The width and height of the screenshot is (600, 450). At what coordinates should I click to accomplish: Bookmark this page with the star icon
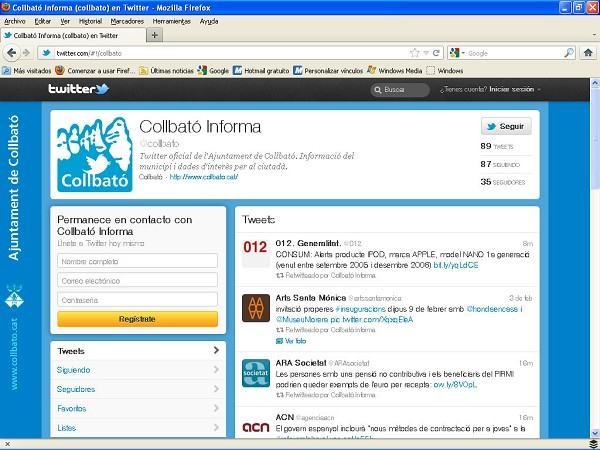(x=414, y=53)
